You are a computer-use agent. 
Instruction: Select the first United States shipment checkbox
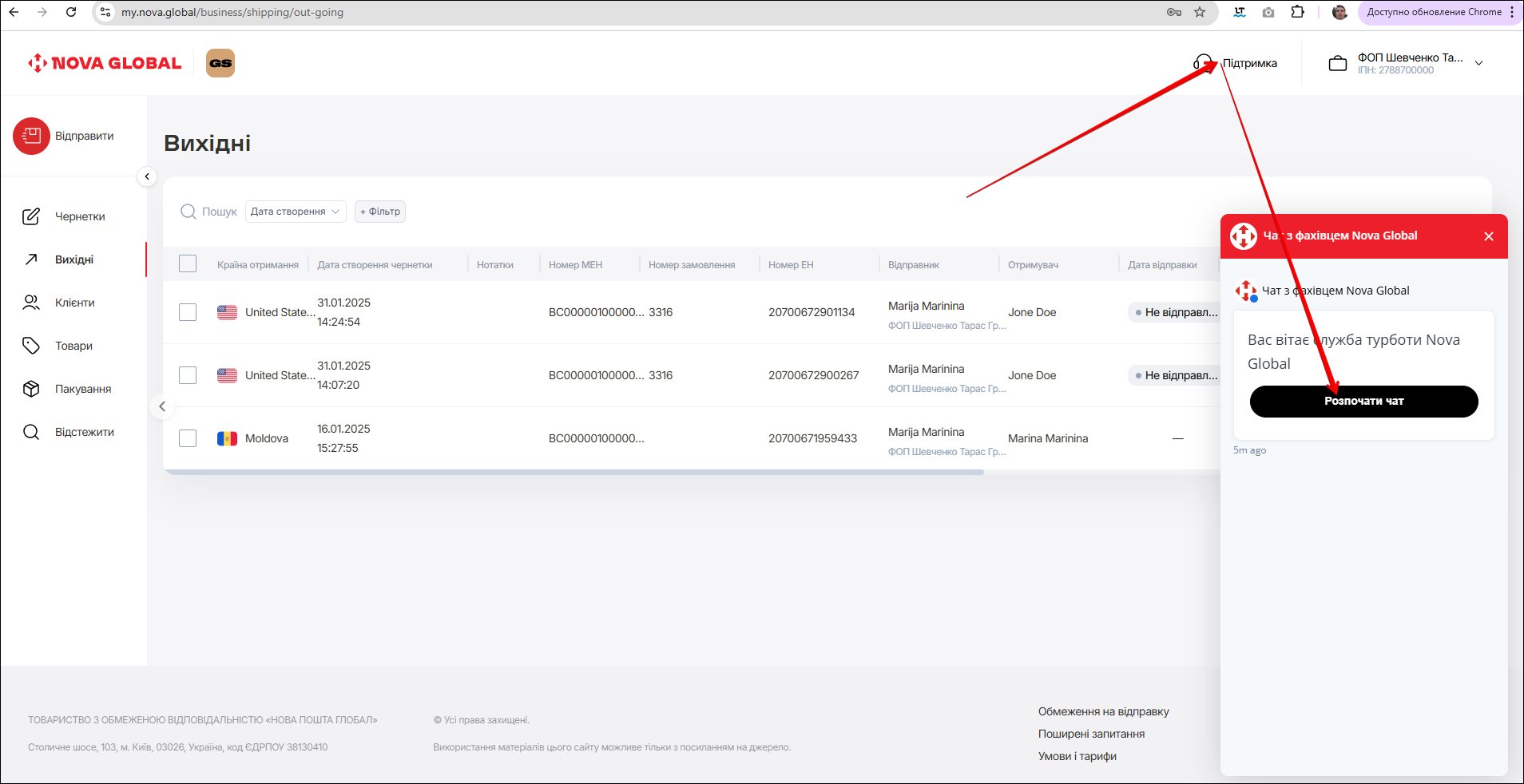(x=188, y=312)
